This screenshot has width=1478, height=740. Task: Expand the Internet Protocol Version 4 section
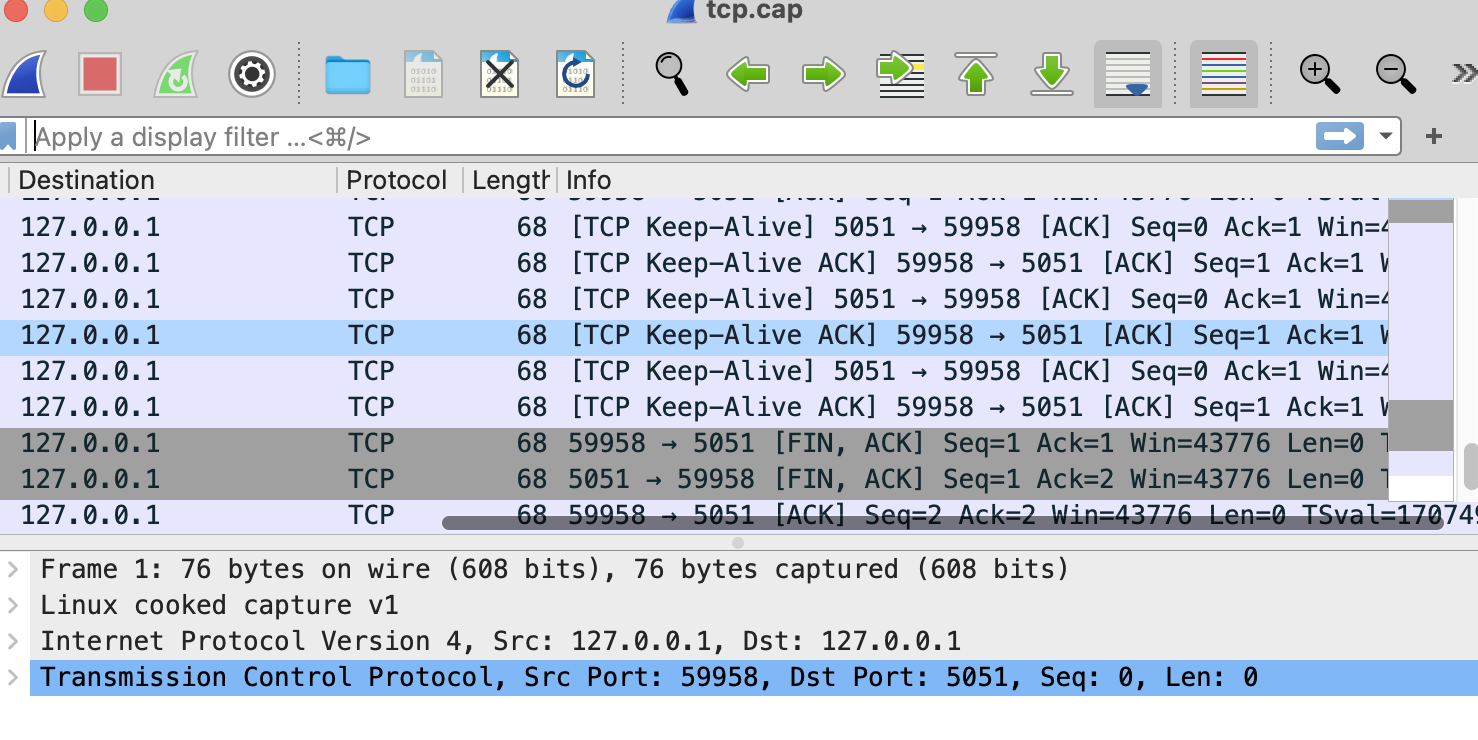[x=14, y=641]
